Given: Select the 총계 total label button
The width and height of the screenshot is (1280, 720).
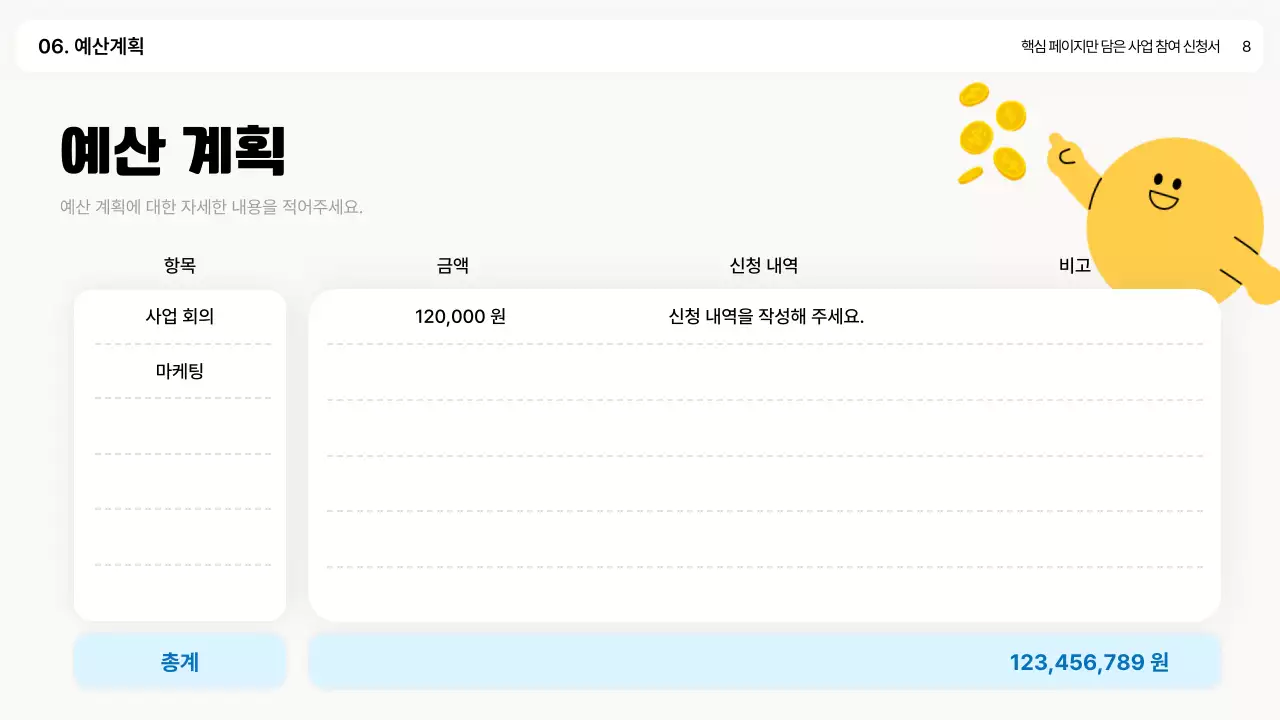Looking at the screenshot, I should pos(179,661).
